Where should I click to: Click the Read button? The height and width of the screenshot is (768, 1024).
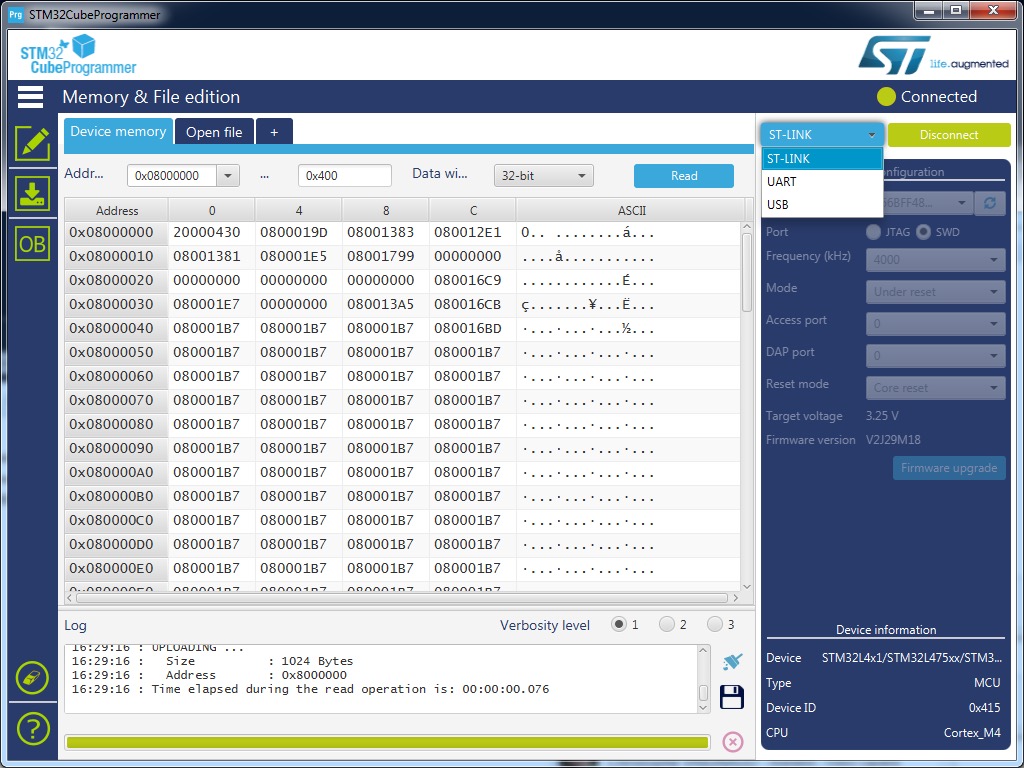pos(684,176)
